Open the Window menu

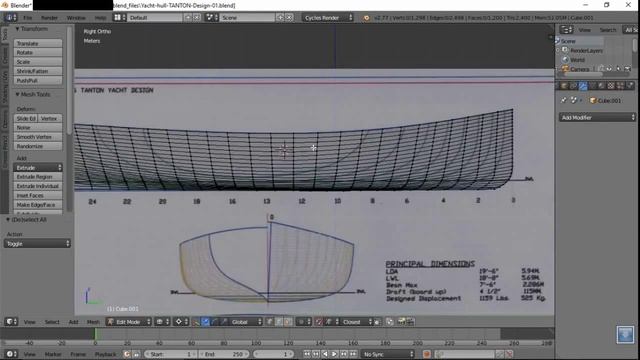point(76,18)
